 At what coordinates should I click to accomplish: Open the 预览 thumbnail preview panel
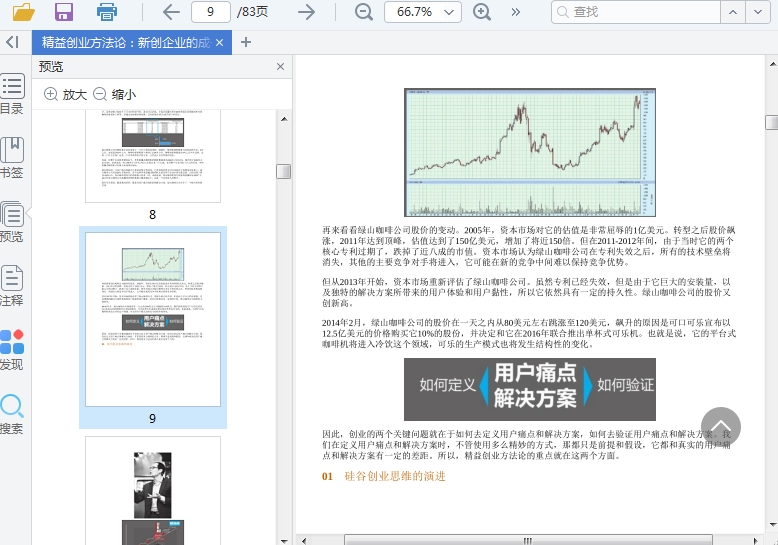click(12, 222)
